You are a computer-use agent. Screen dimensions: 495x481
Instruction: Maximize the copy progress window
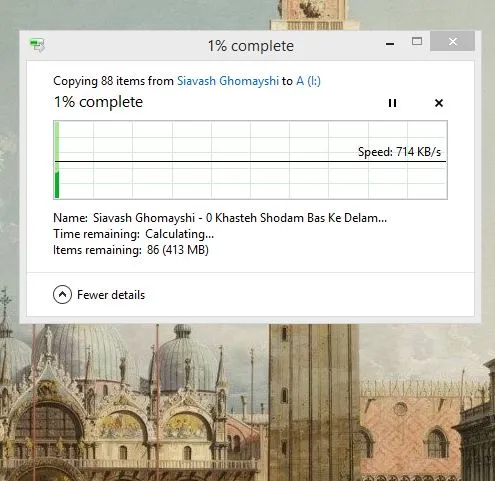[x=417, y=41]
